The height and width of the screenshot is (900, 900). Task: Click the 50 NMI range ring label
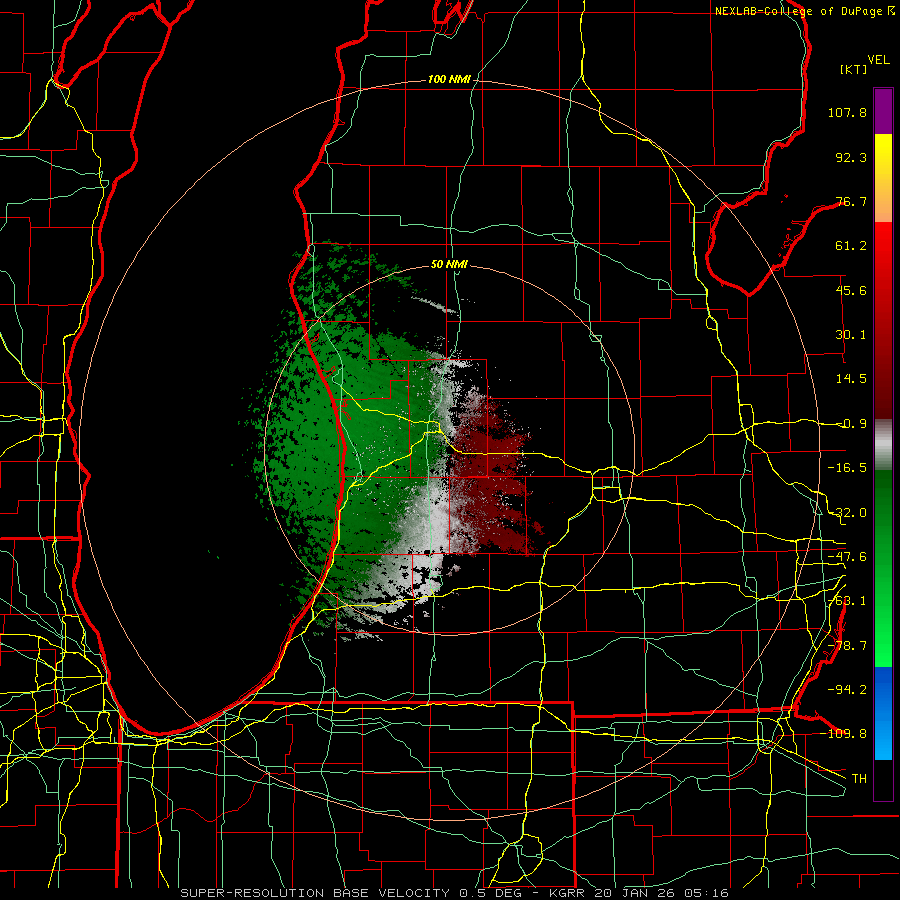[449, 265]
